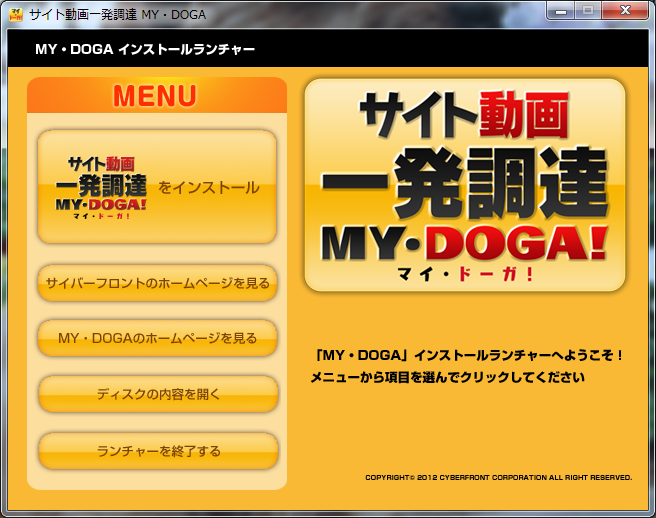Minimize the MY・DOGA launcher window
The width and height of the screenshot is (656, 518).
(x=561, y=11)
